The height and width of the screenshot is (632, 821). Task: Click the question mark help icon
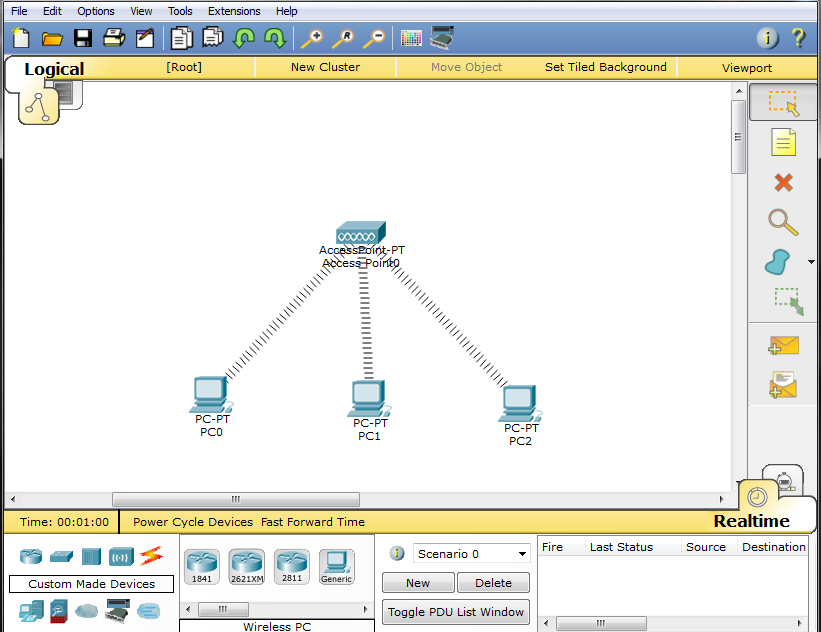tap(798, 38)
